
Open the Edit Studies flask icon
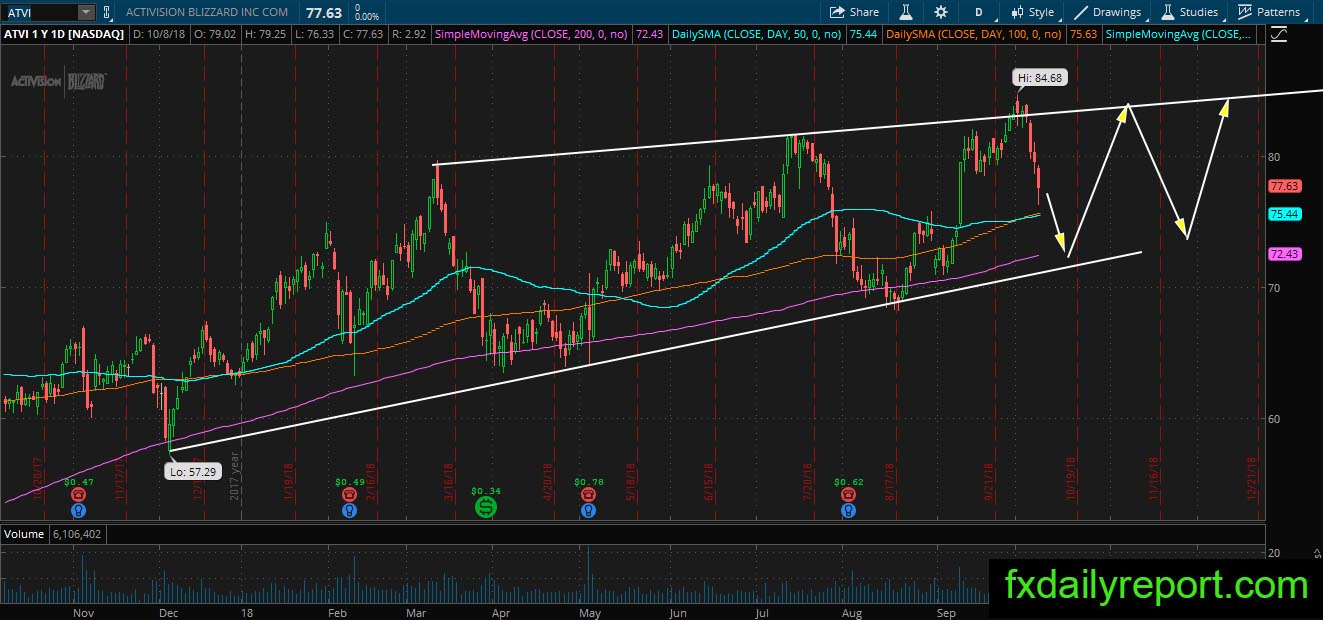click(x=907, y=12)
